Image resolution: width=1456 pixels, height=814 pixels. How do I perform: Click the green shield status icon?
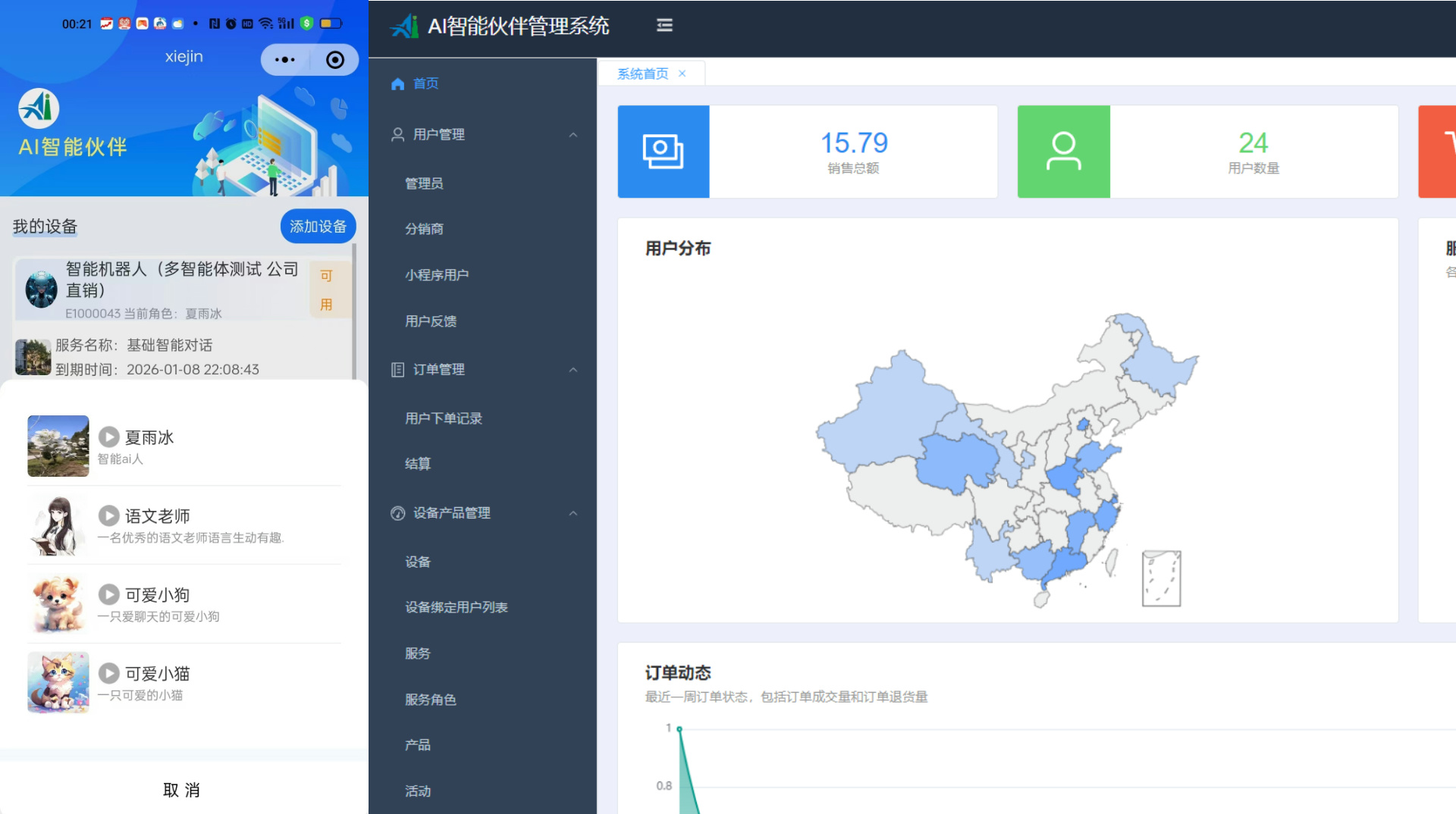click(x=306, y=23)
